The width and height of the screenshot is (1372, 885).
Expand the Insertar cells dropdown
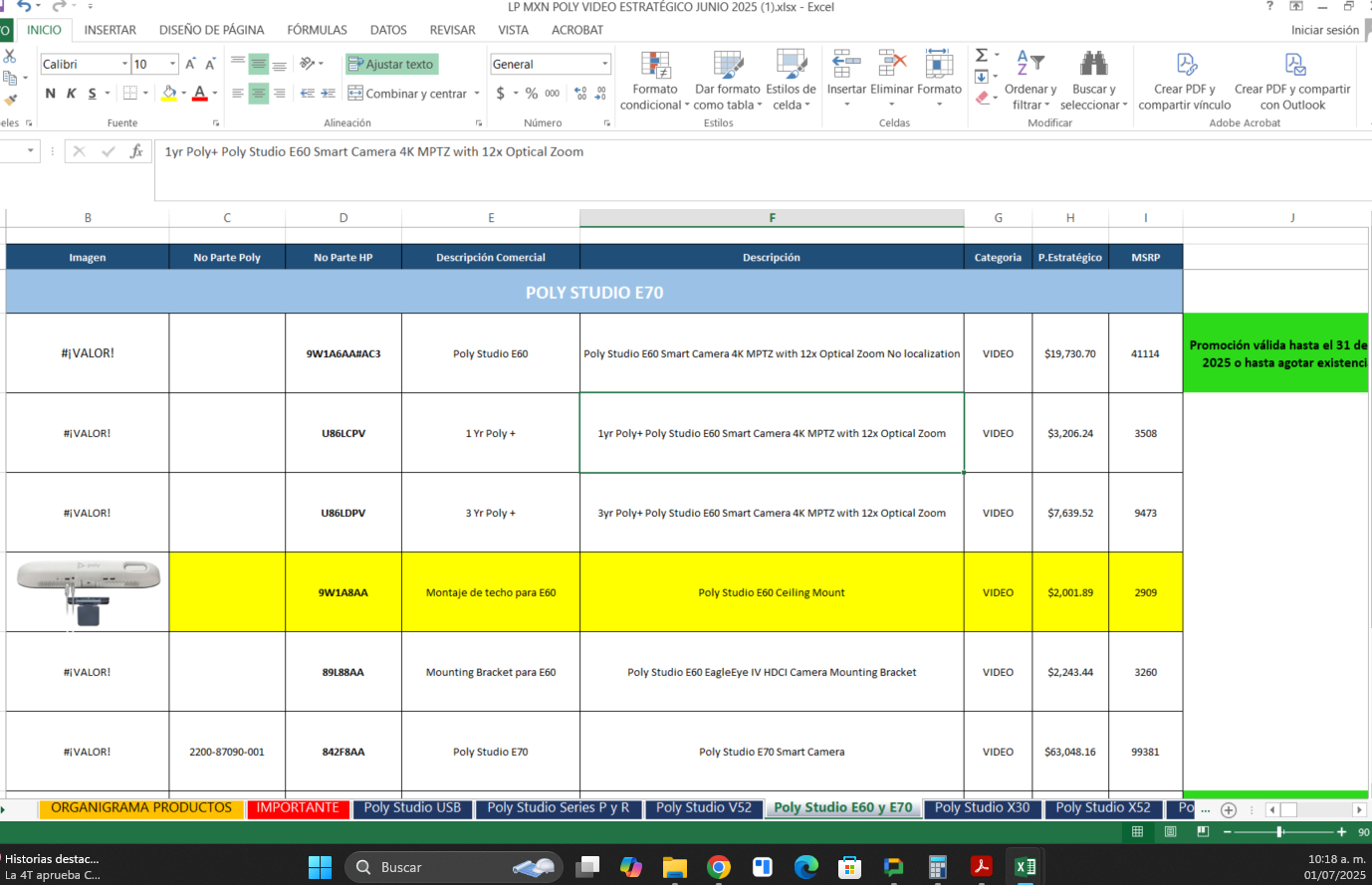coord(846,105)
